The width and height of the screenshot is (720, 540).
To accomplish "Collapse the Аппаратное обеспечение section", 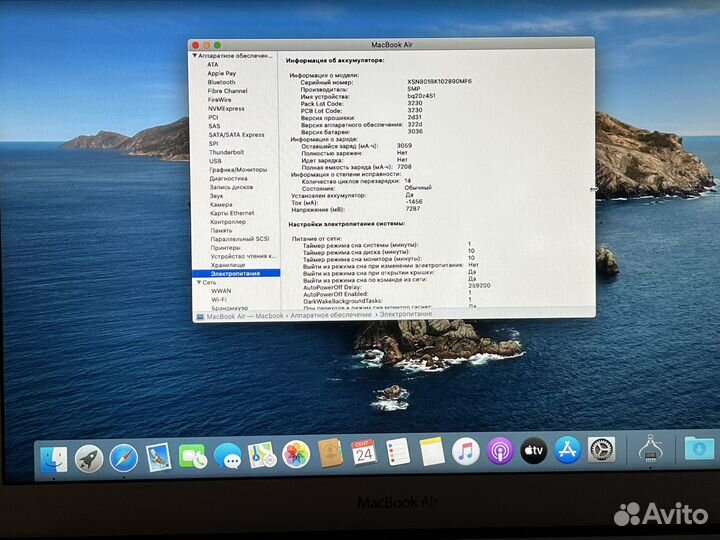I will click(x=195, y=56).
